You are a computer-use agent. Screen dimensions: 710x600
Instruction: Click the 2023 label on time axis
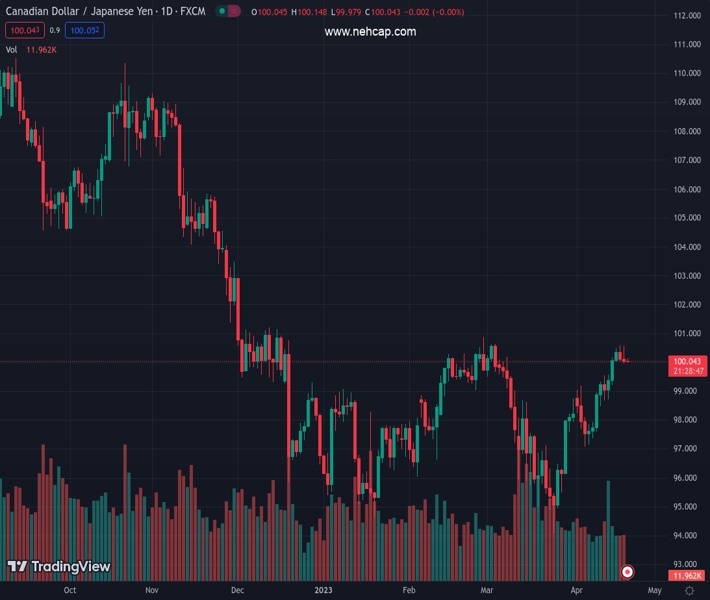click(322, 590)
